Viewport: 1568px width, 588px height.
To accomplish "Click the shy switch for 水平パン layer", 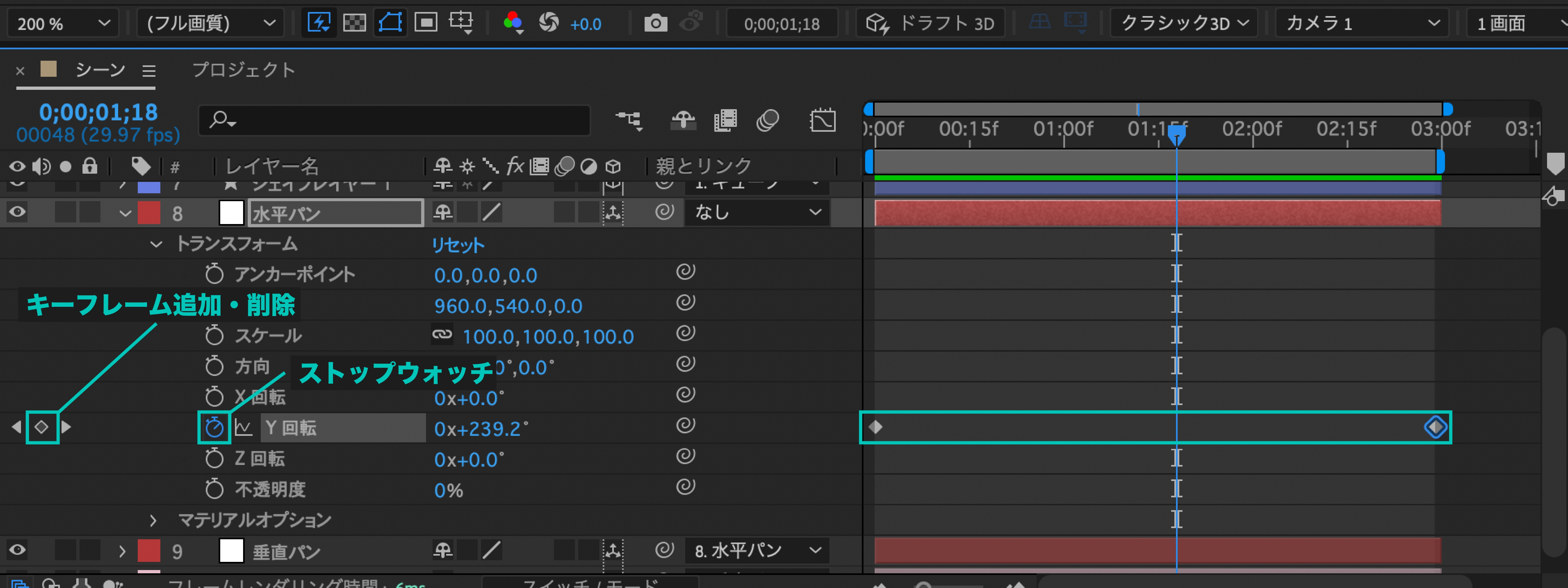I will tap(443, 212).
